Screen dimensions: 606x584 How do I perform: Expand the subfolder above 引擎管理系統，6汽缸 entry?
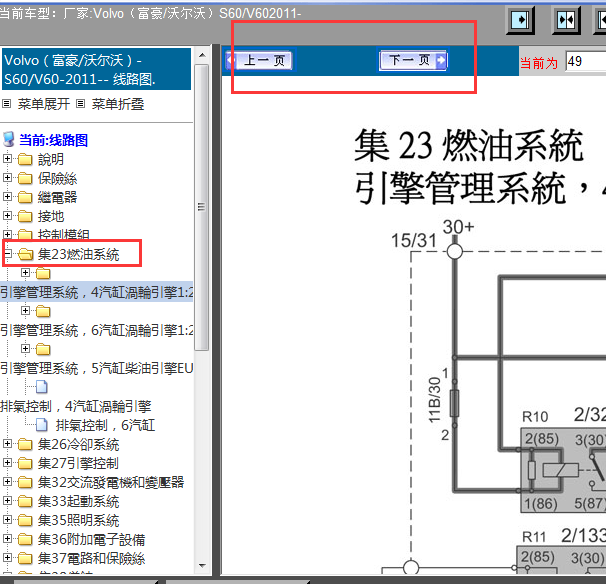coord(25,310)
